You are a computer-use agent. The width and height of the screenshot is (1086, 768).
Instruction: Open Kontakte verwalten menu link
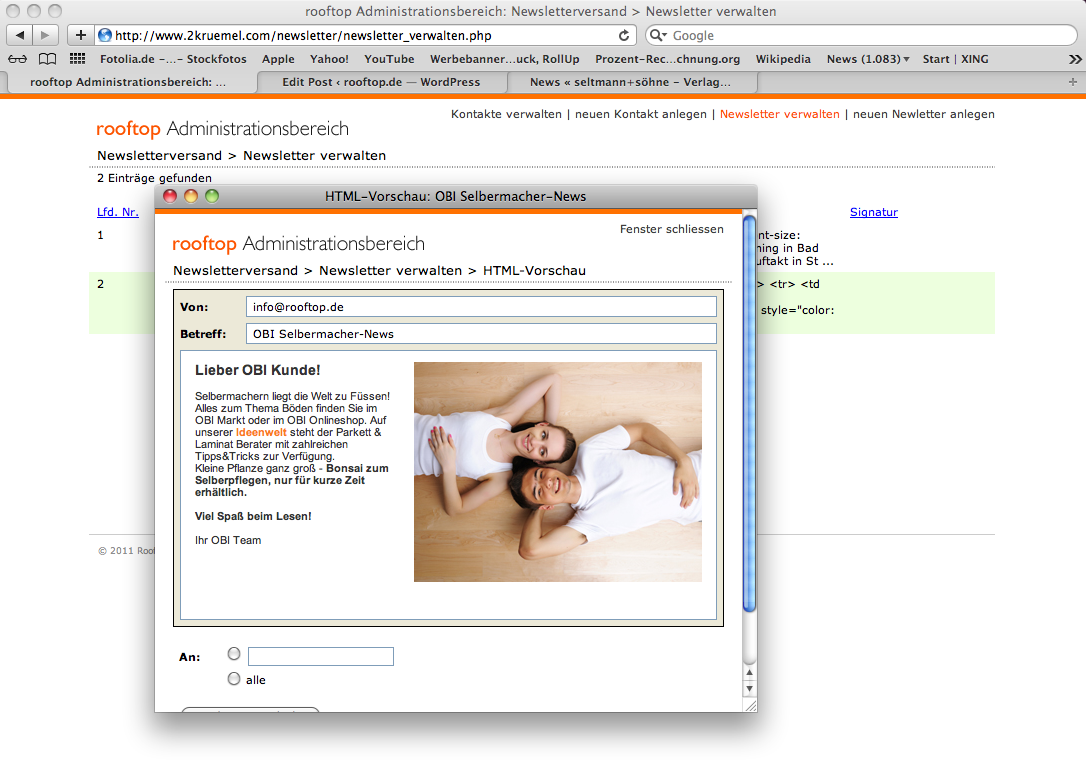tap(506, 114)
